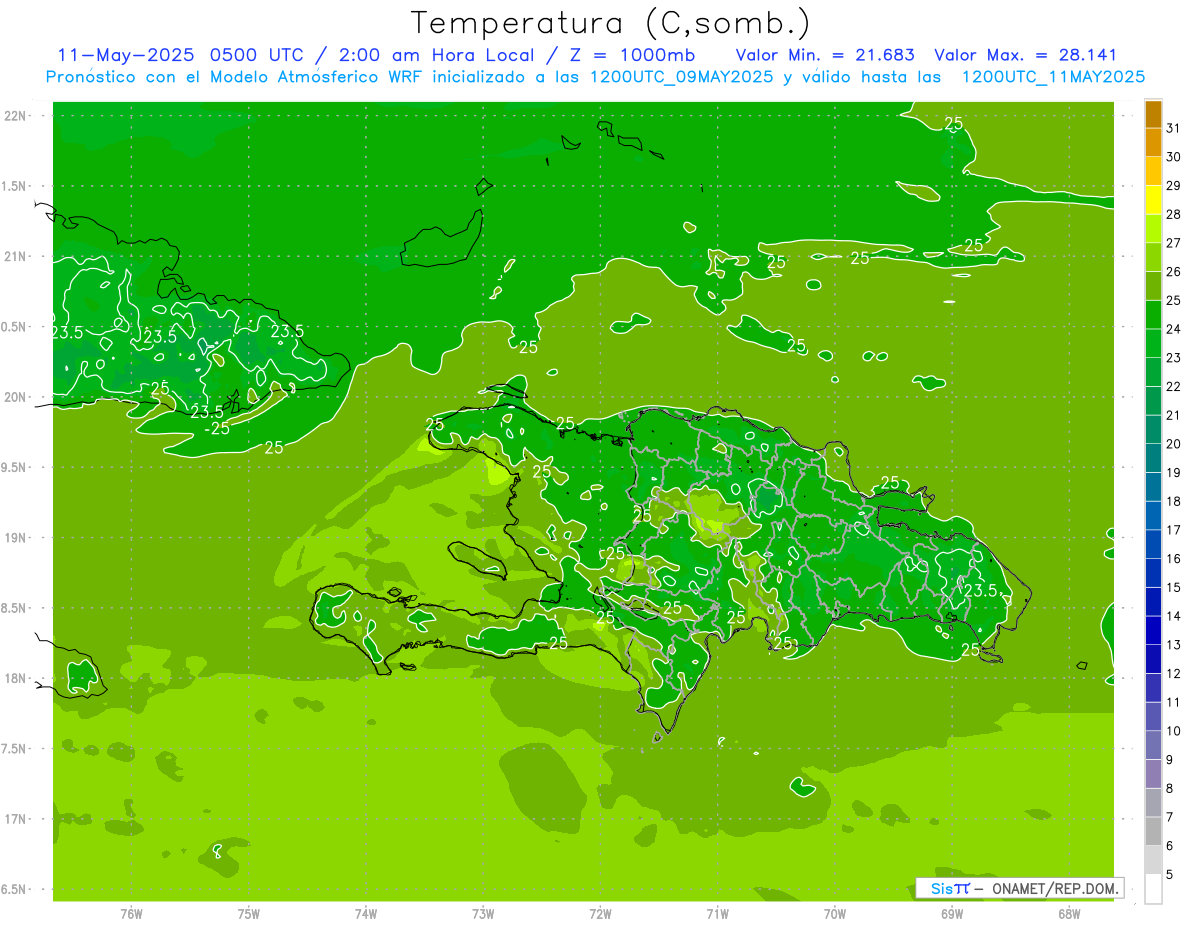Click the "68W" longitude axis label

click(1069, 914)
